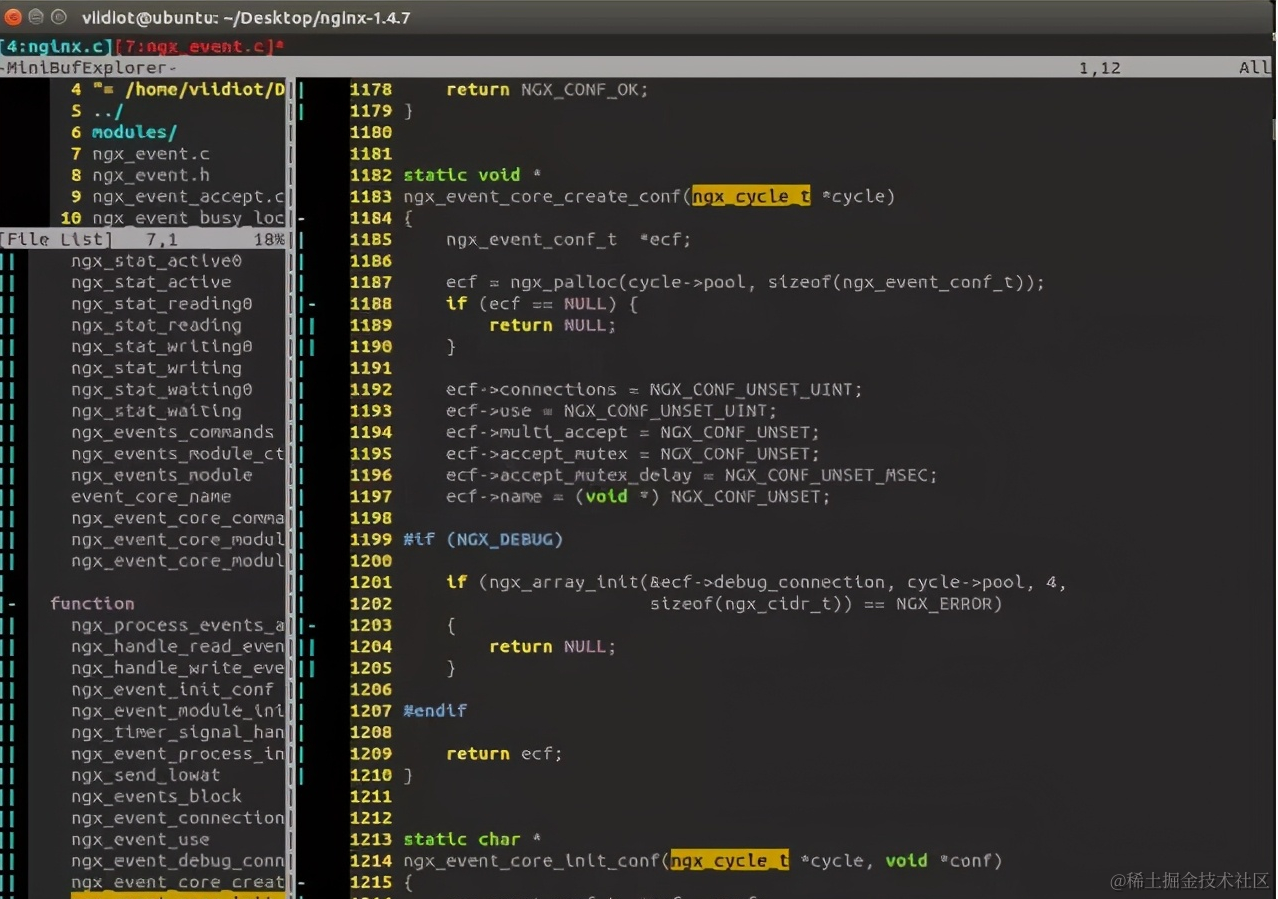Jump to tag ngx_stat_waiting
Viewport: 1278px width, 899px height.
157,411
